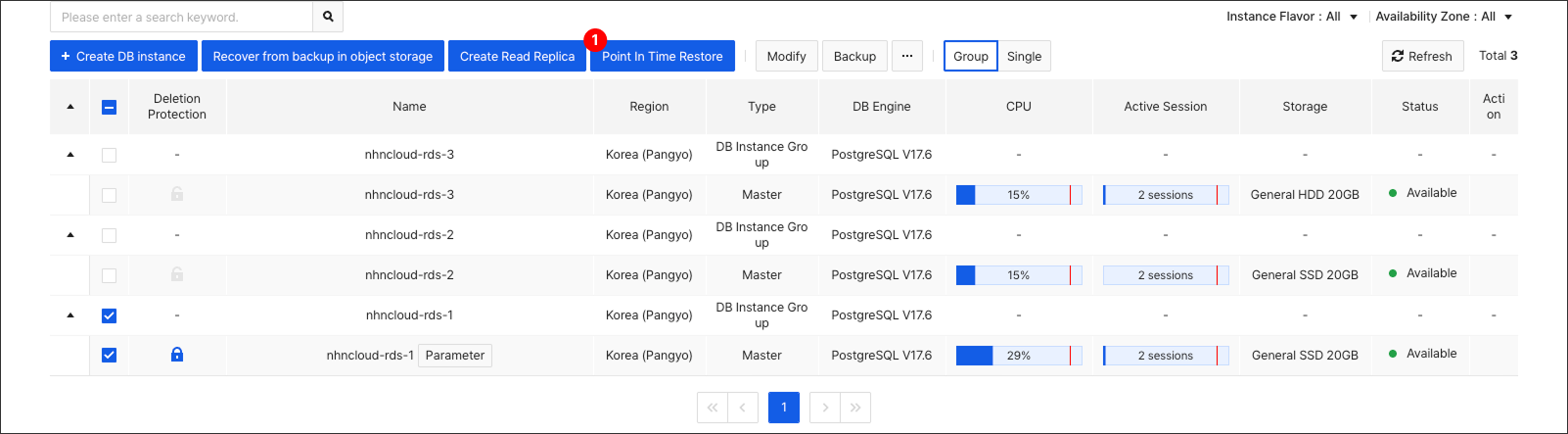Click the Region column header
Image resolution: width=1568 pixels, height=434 pixels.
click(x=649, y=107)
